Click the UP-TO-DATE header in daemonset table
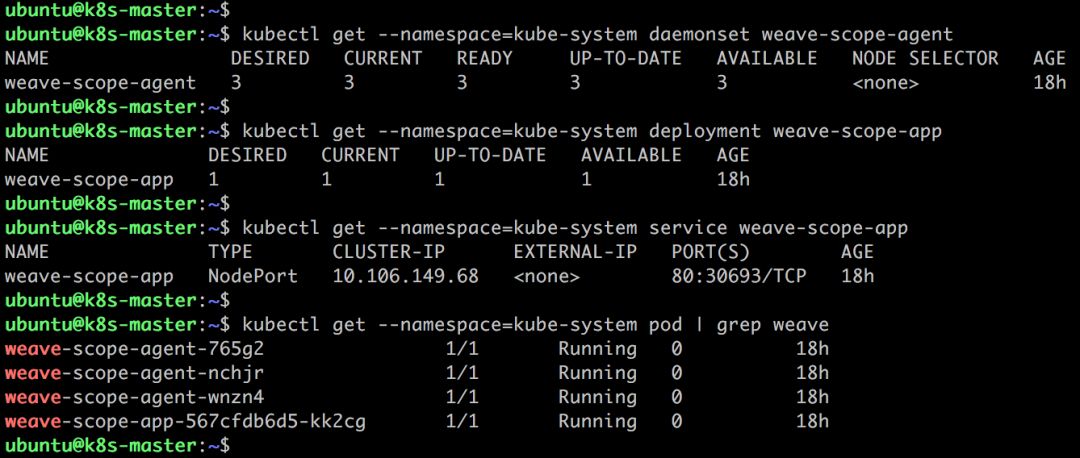This screenshot has height=458, width=1080. point(625,59)
